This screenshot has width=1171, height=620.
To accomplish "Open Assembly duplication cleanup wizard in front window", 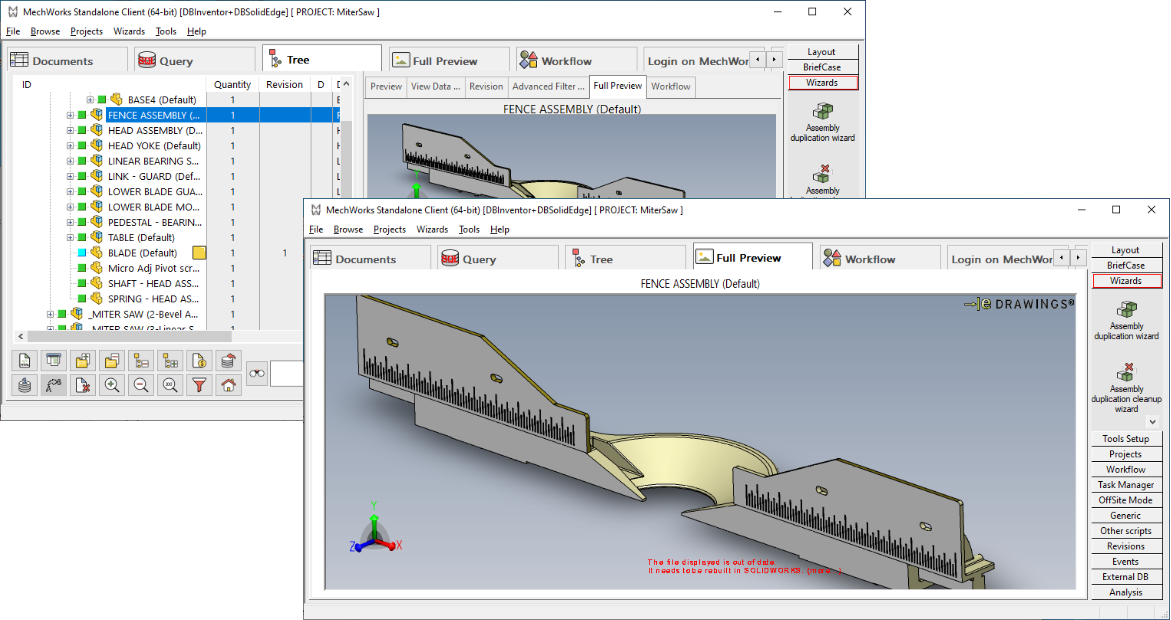I will [x=1126, y=387].
